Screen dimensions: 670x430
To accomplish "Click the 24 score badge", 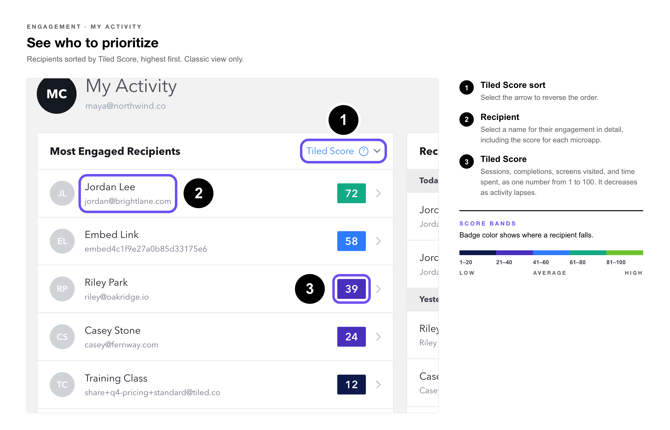I will pyautogui.click(x=351, y=337).
